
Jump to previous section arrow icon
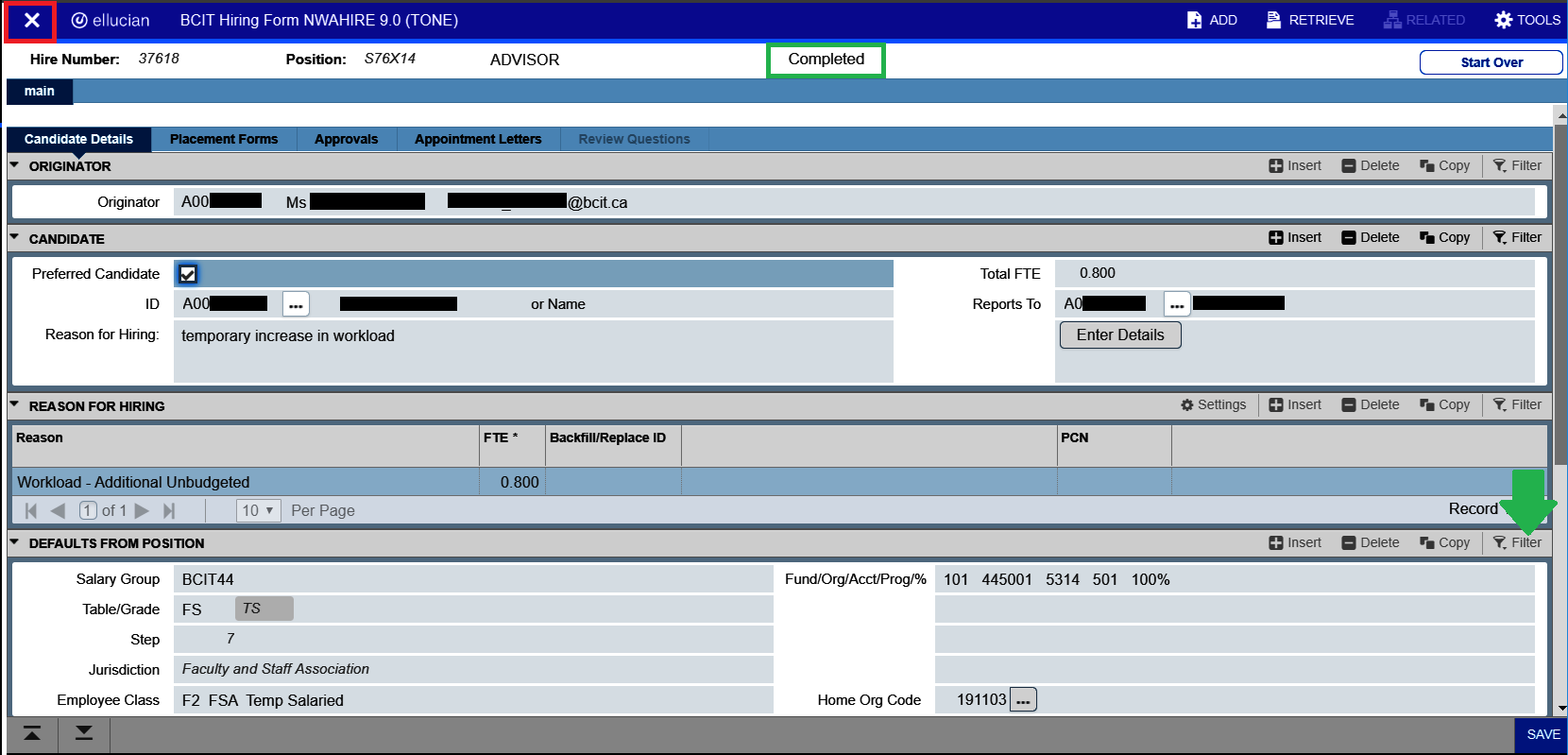(32, 734)
